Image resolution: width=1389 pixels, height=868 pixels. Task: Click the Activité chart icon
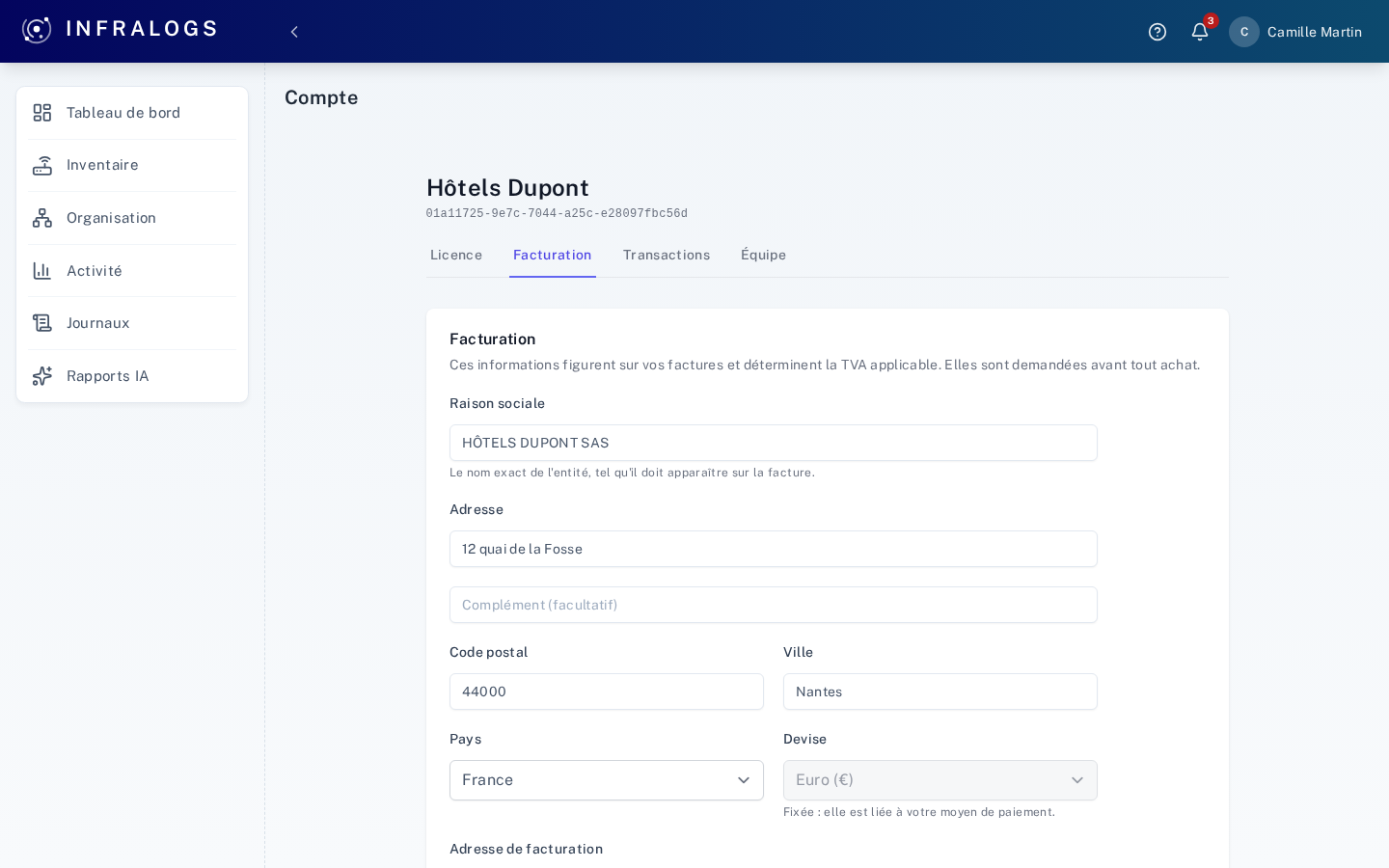pos(42,271)
